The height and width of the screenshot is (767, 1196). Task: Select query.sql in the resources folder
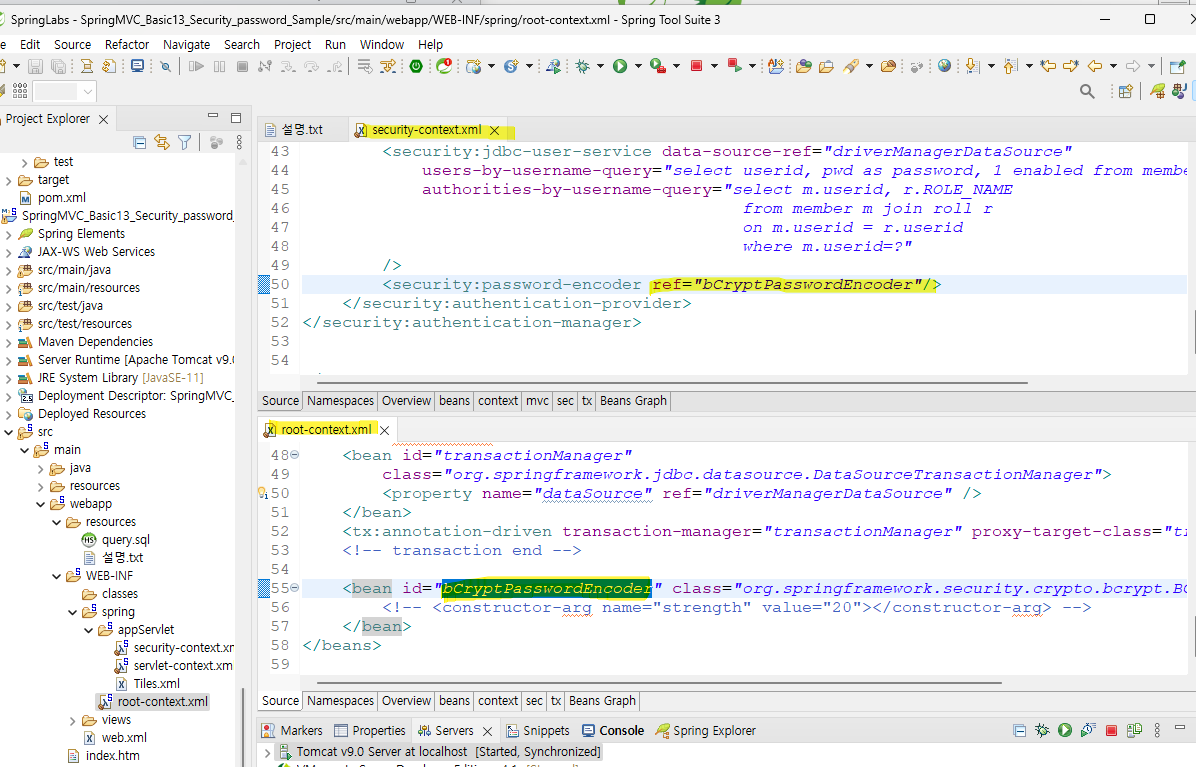pyautogui.click(x=116, y=541)
